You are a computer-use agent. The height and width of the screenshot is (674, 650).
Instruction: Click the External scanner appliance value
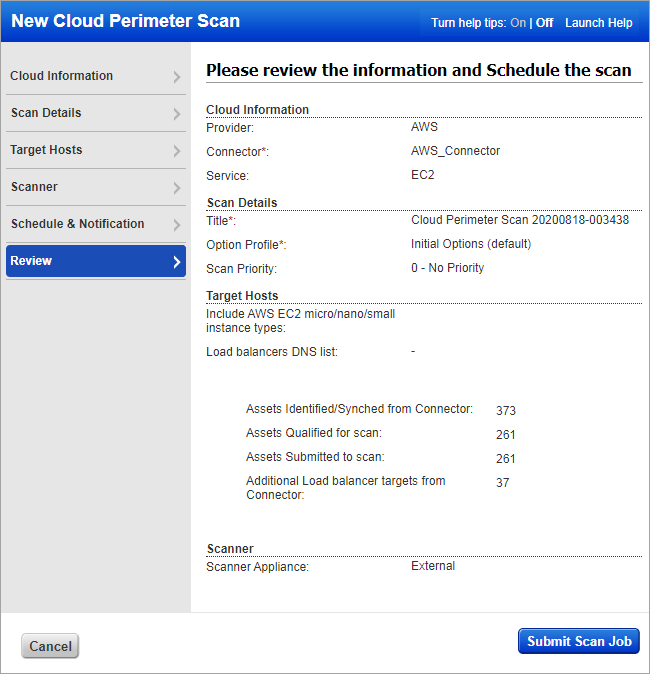(433, 566)
